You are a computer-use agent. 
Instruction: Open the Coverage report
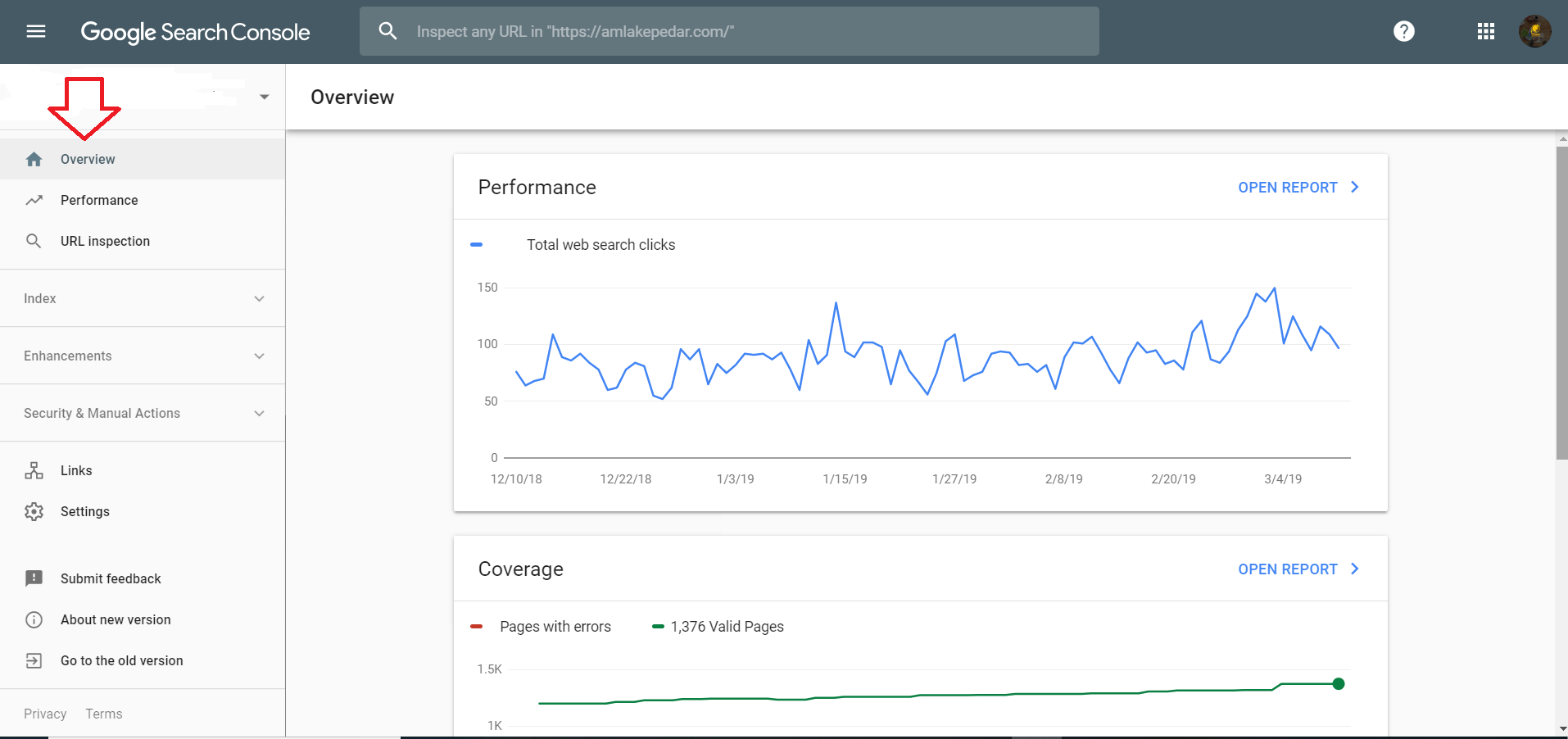[x=1297, y=569]
